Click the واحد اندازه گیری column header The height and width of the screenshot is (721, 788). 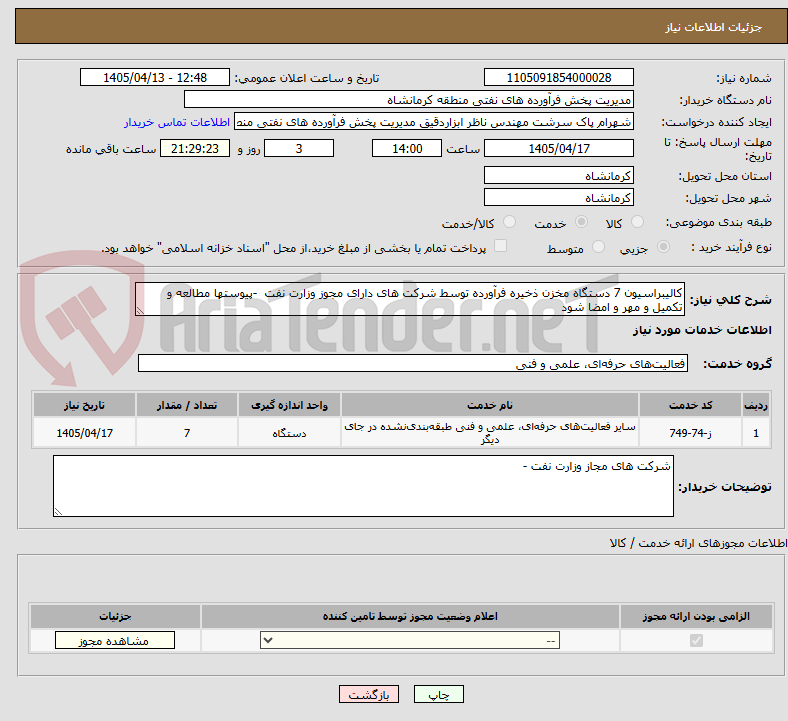pos(289,405)
